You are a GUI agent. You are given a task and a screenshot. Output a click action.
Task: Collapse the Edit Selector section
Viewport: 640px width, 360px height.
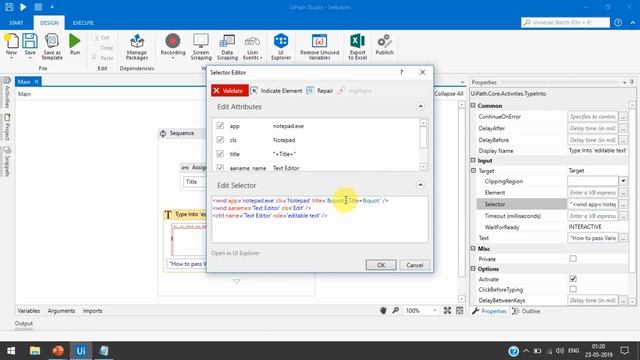point(420,185)
